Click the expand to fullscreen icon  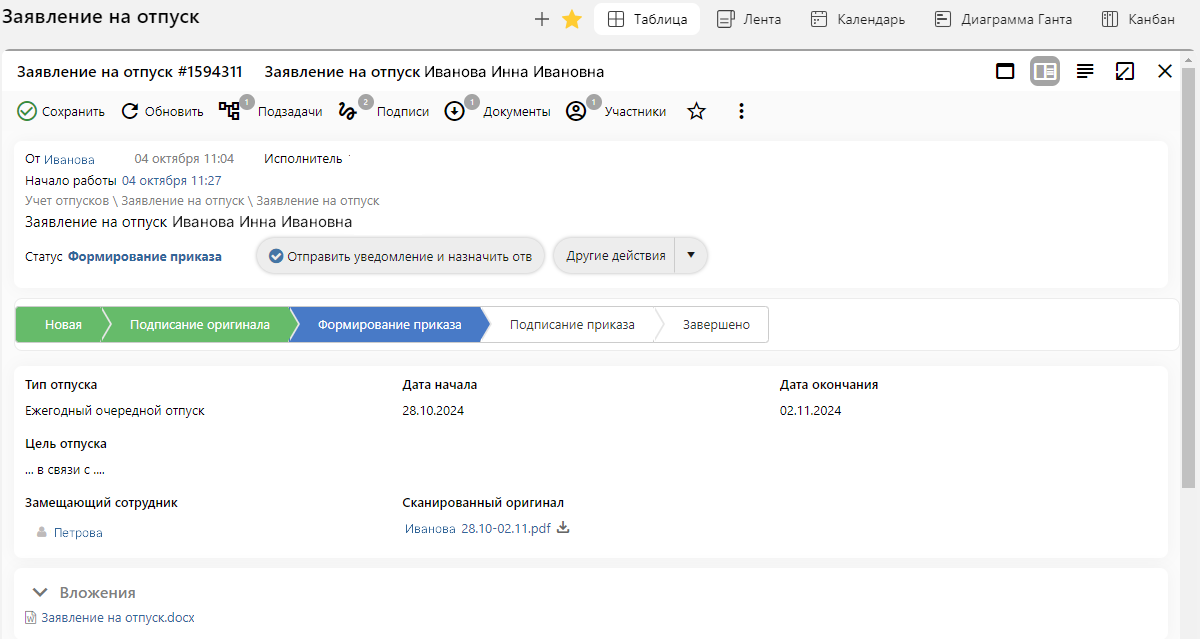[x=1125, y=71]
